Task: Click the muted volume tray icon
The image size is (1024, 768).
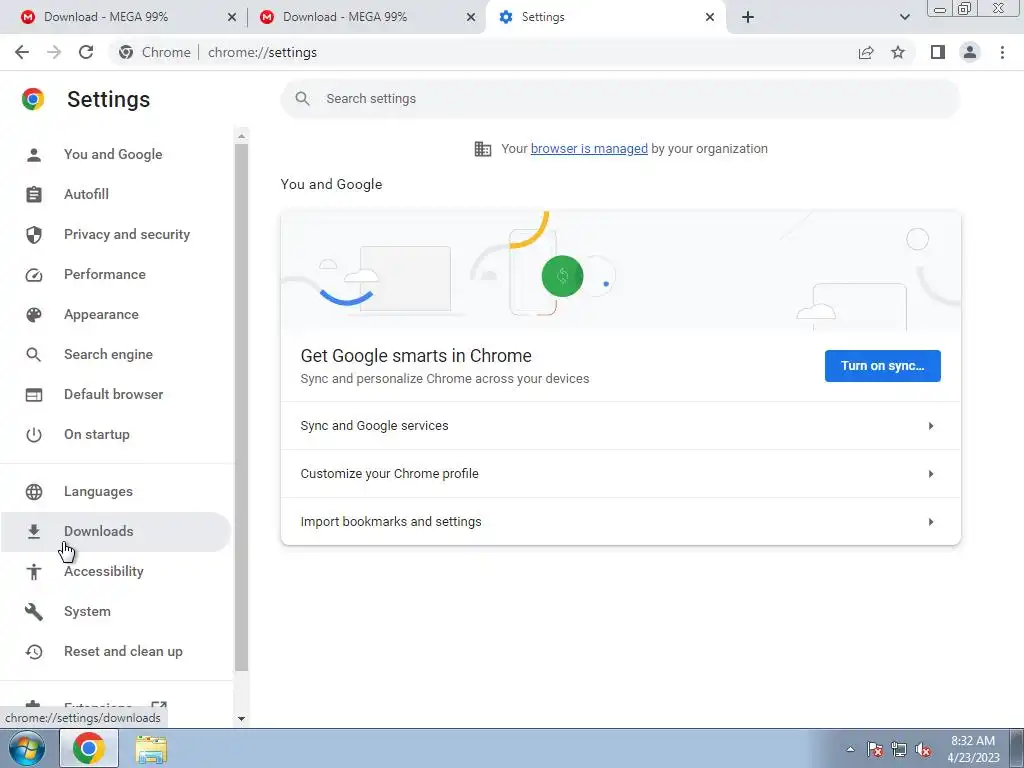Action: point(923,750)
